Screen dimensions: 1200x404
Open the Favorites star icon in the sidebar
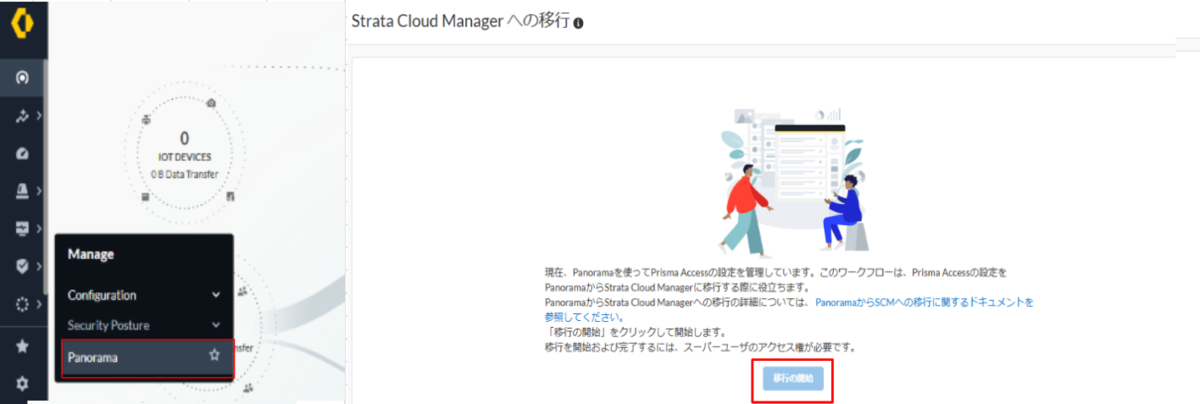[22, 346]
